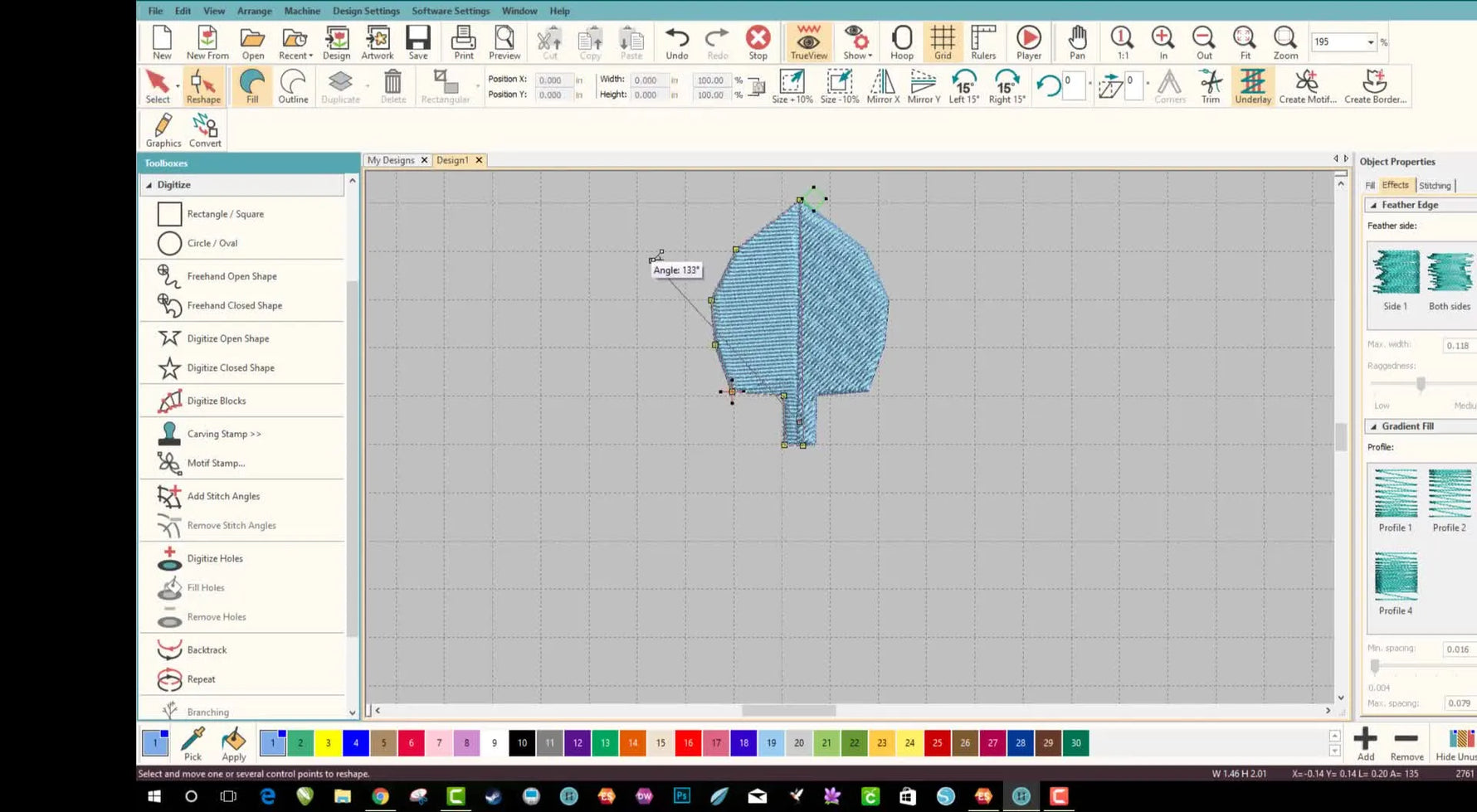Select Digitize Blocks tool
1477x812 pixels.
coord(216,401)
